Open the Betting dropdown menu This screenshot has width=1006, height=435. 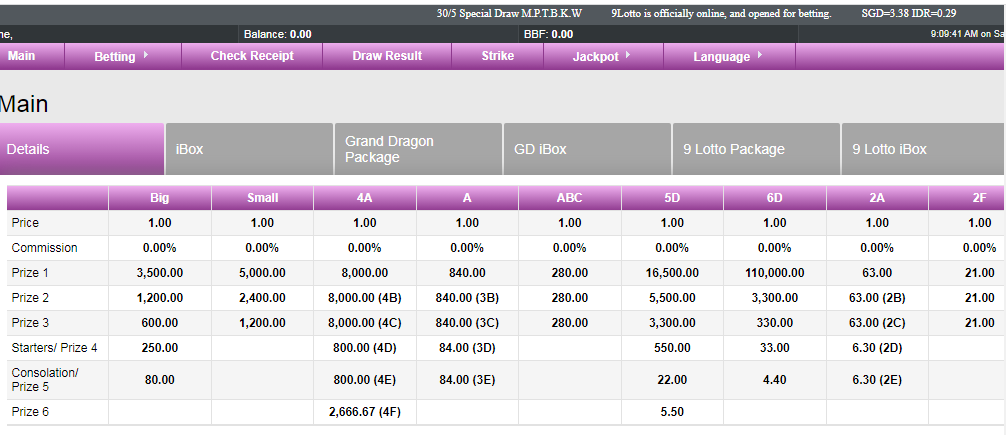click(121, 57)
